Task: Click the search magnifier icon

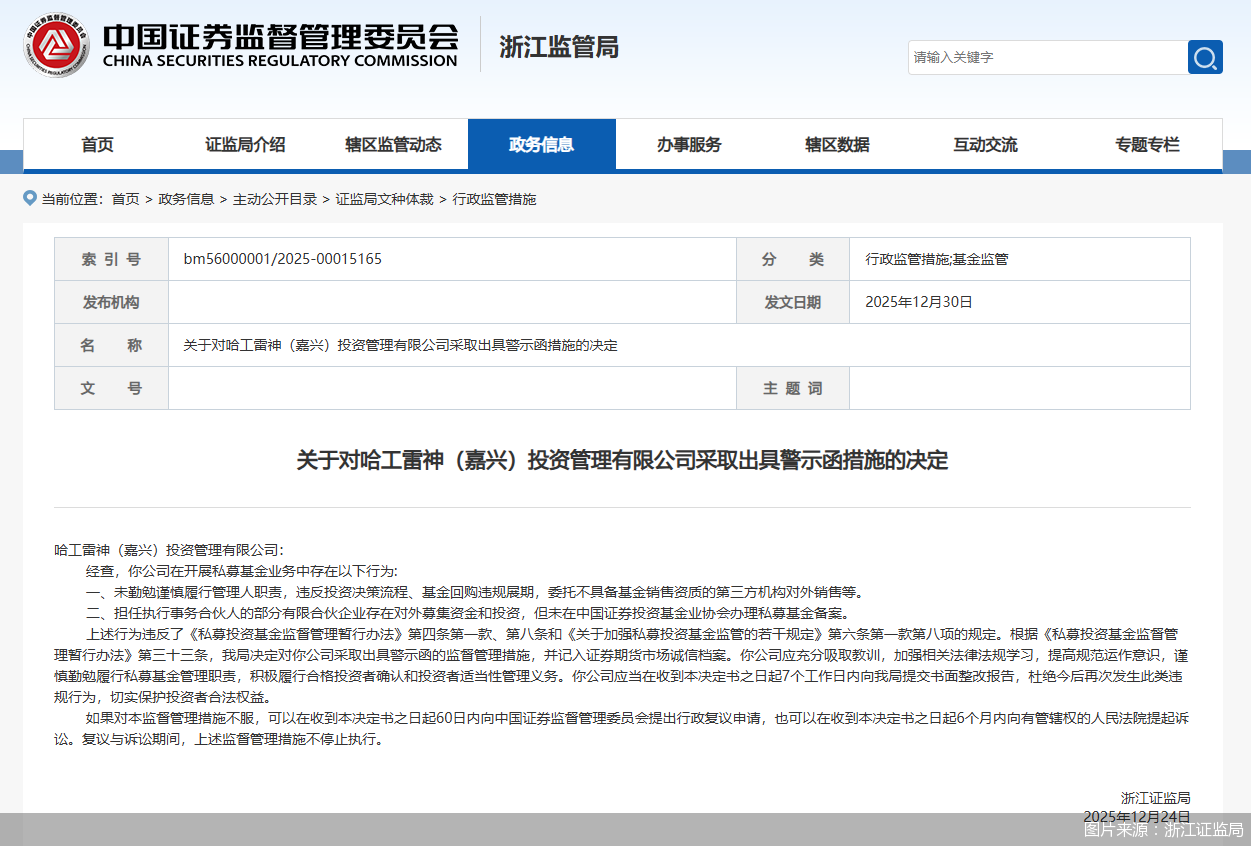Action: click(1204, 57)
